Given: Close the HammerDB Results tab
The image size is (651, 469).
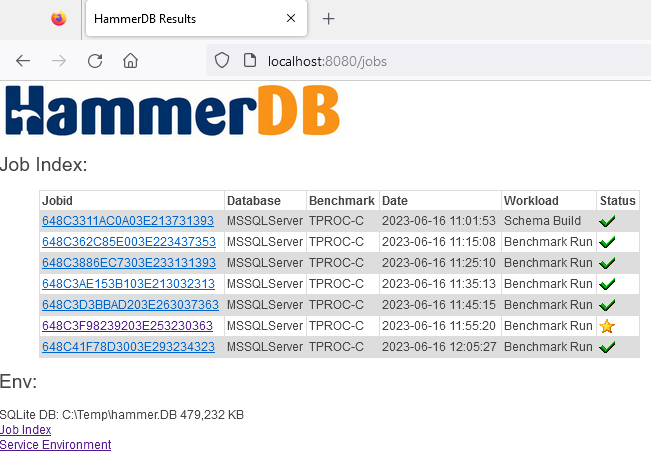Looking at the screenshot, I should tap(291, 18).
